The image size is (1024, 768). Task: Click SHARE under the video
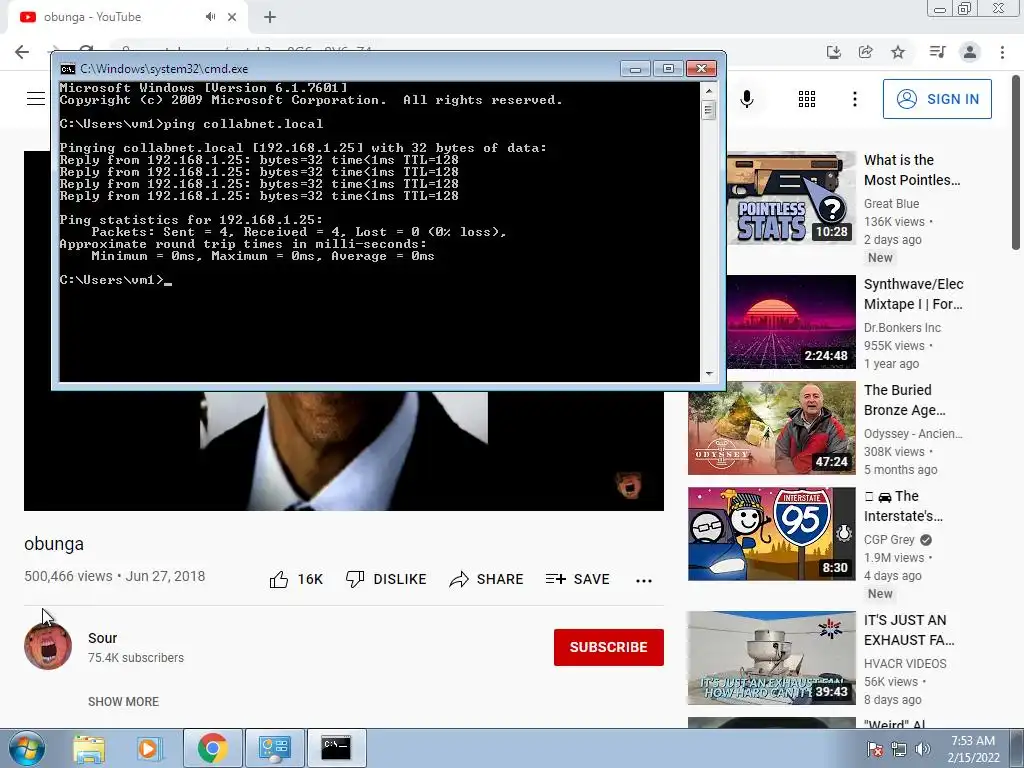click(487, 579)
